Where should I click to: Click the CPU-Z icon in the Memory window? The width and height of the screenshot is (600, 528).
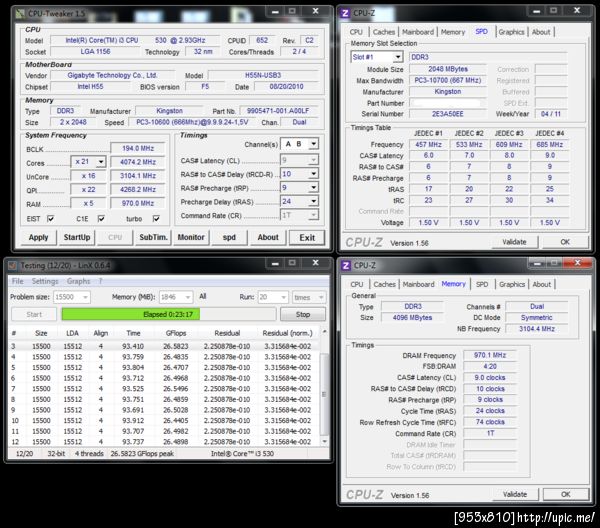(347, 265)
